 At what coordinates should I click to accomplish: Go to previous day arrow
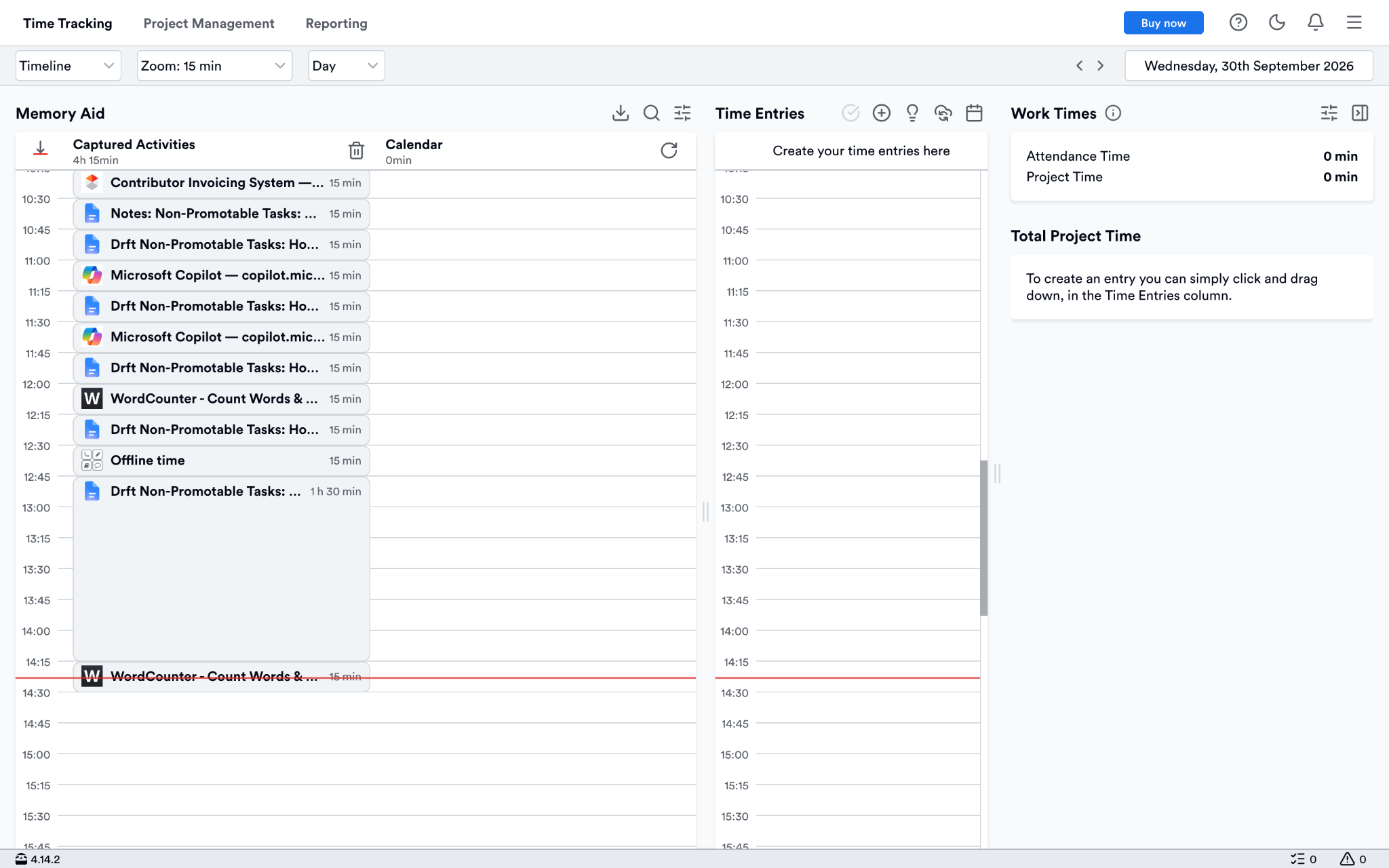[1079, 66]
